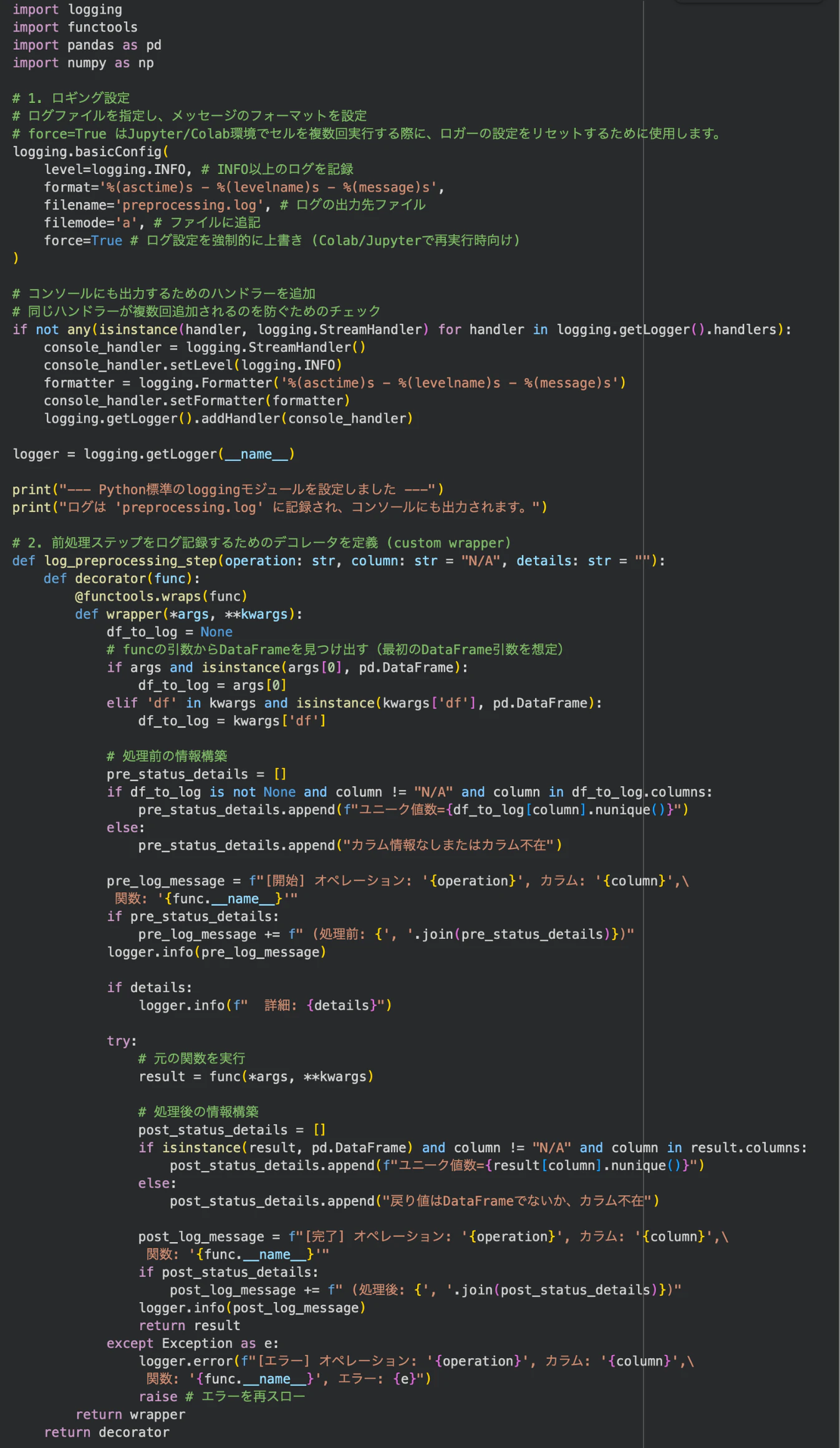This screenshot has width=840, height=1448.
Task: Click the print line mentioning 'Python標準のlogging'
Action: [x=228, y=489]
